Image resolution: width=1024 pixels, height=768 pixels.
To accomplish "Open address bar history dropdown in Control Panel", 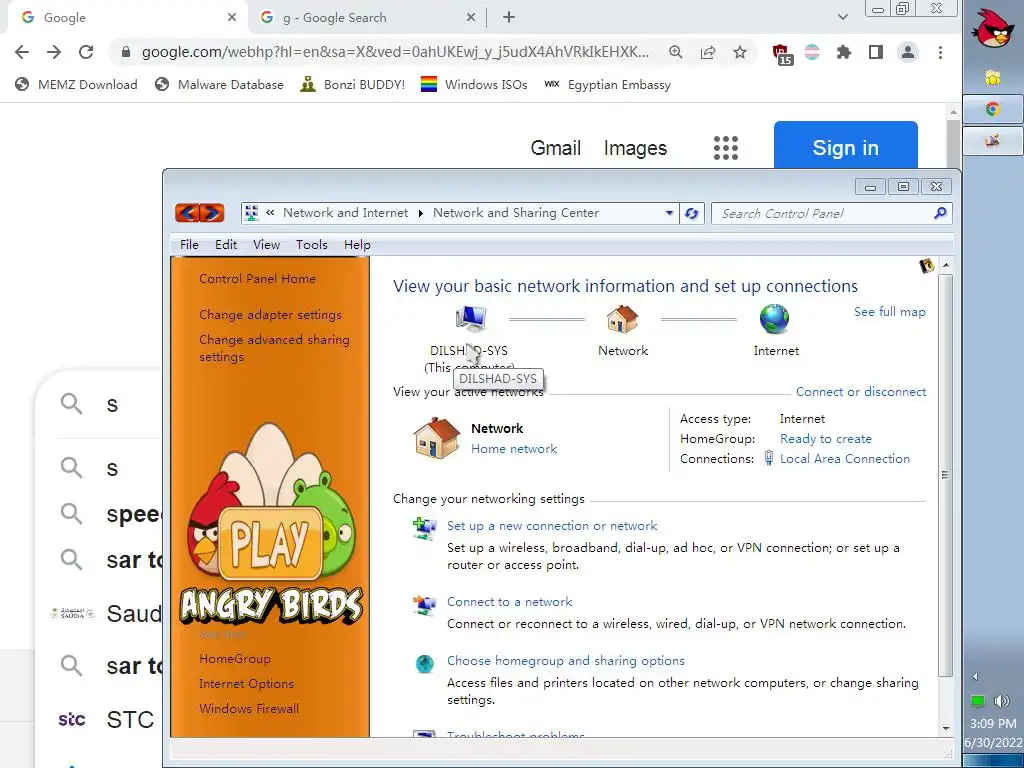I will (x=669, y=213).
